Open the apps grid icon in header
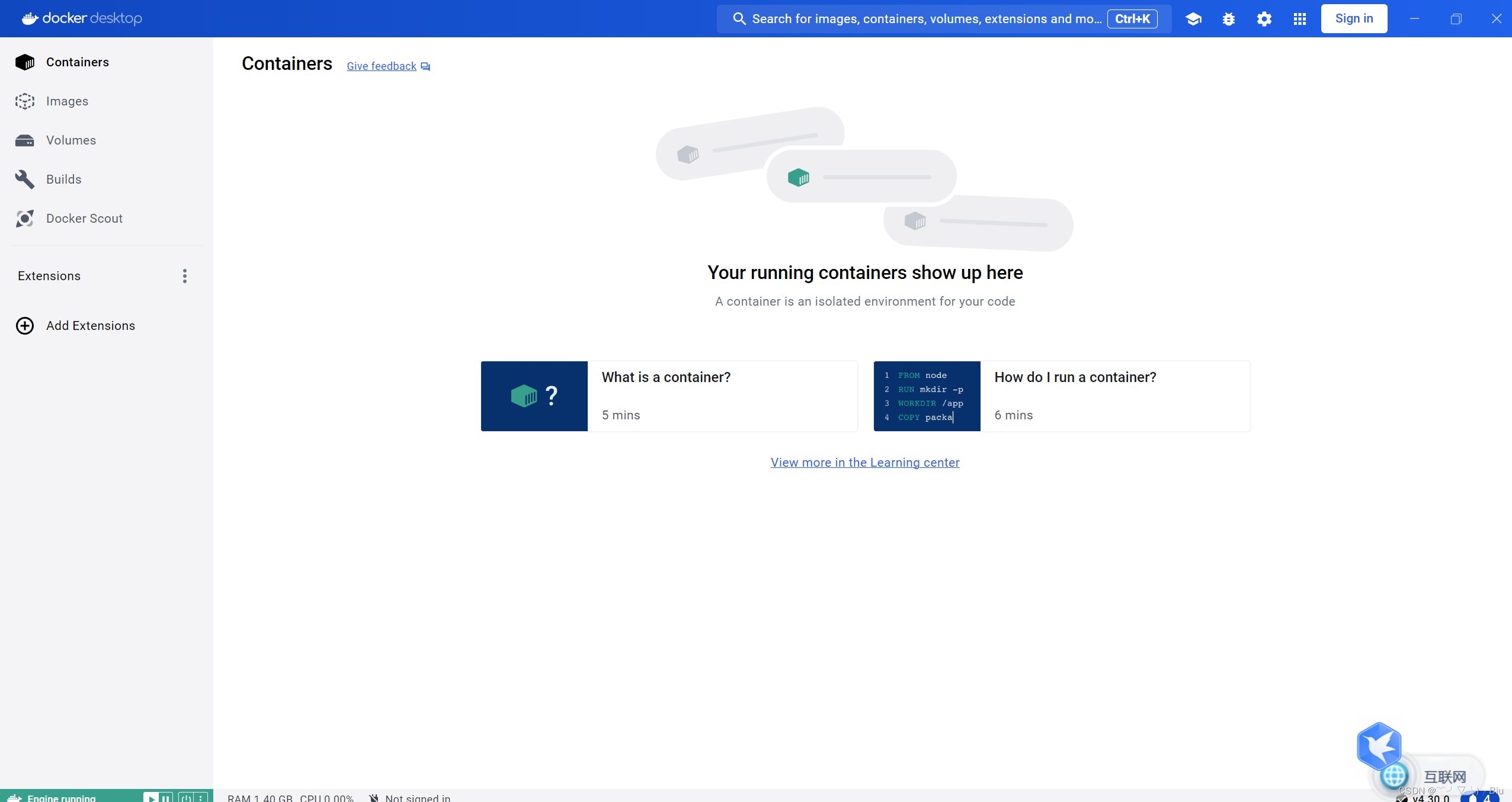Screen dimensions: 1512x802 click(x=1300, y=19)
